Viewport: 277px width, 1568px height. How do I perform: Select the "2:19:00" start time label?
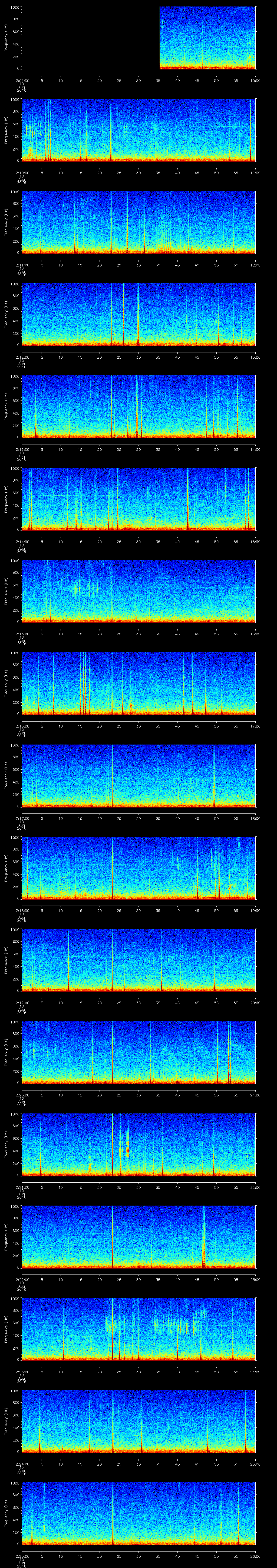point(22,1003)
